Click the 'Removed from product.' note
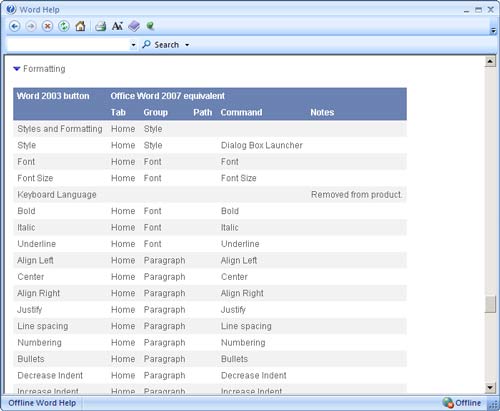This screenshot has height=411, width=500. [357, 195]
